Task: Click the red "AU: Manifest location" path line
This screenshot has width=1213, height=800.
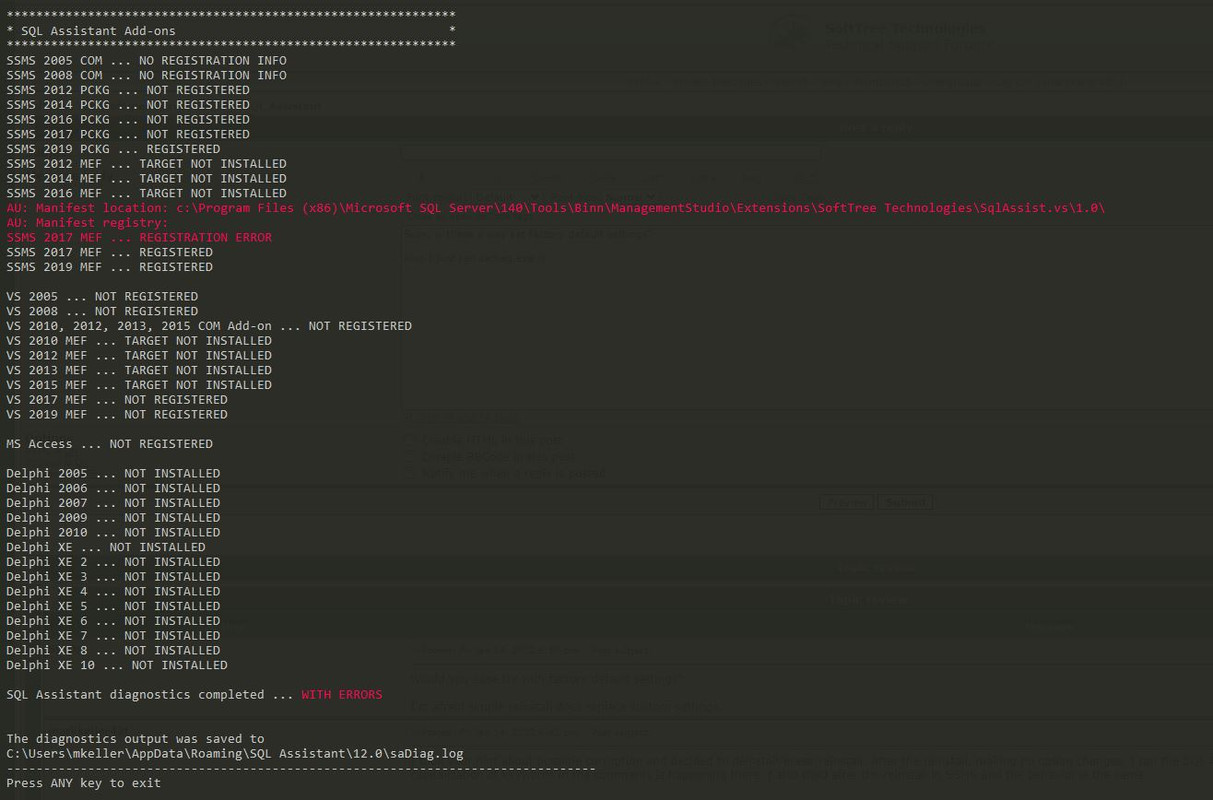Action: point(556,208)
